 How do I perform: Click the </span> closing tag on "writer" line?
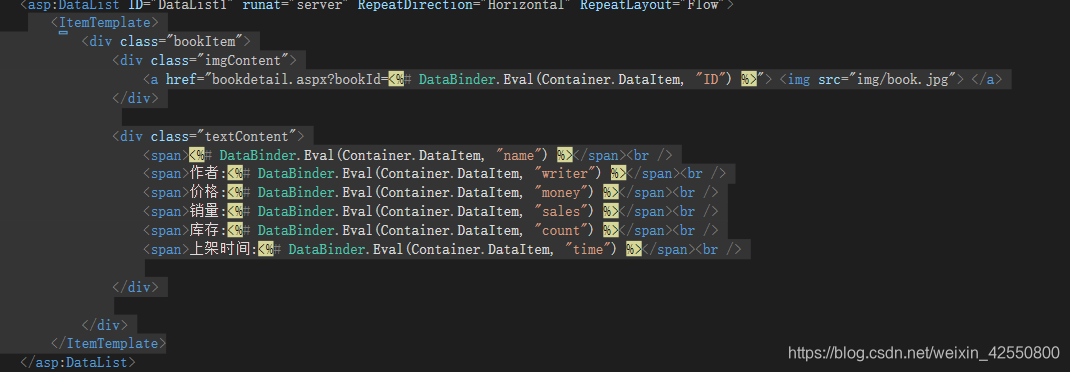coord(653,173)
